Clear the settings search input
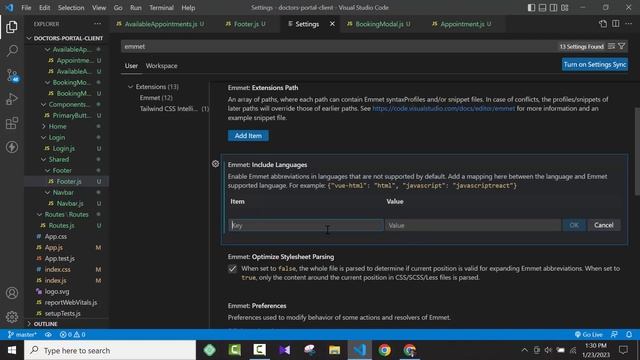This screenshot has height=360, width=640. coord(611,47)
